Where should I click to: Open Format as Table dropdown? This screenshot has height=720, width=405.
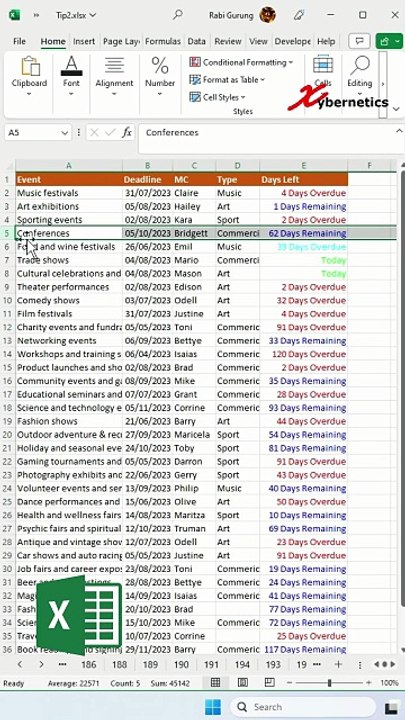click(227, 79)
